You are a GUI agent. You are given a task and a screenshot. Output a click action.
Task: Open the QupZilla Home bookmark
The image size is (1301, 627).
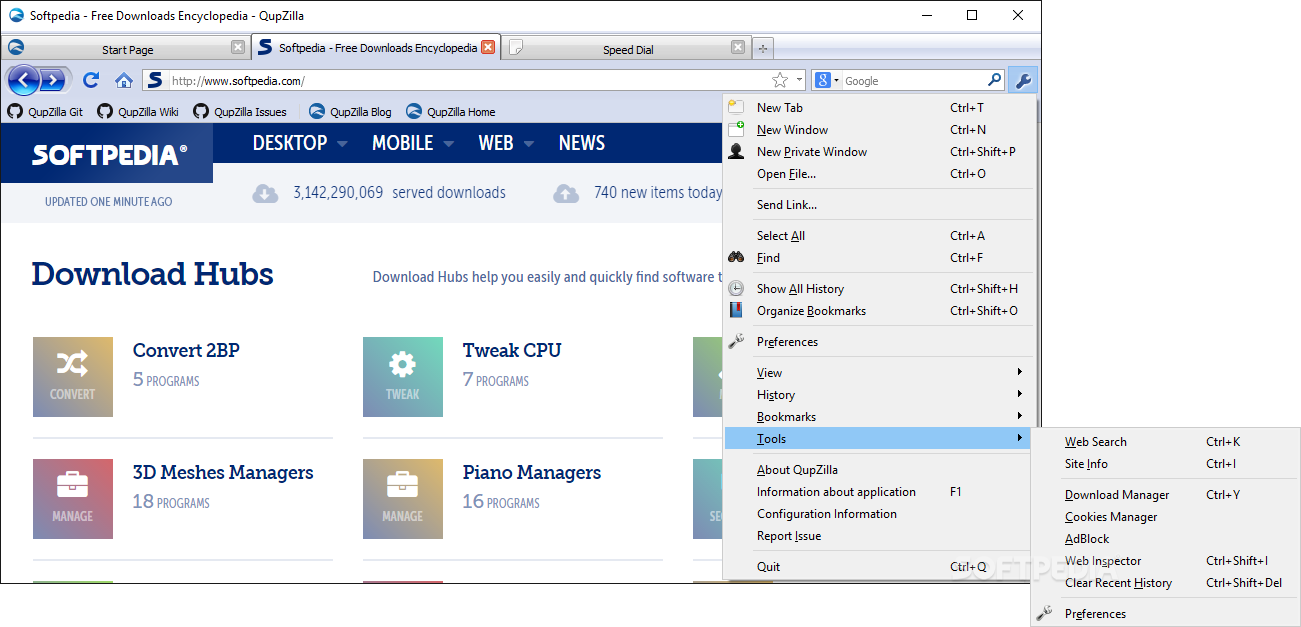tap(450, 112)
